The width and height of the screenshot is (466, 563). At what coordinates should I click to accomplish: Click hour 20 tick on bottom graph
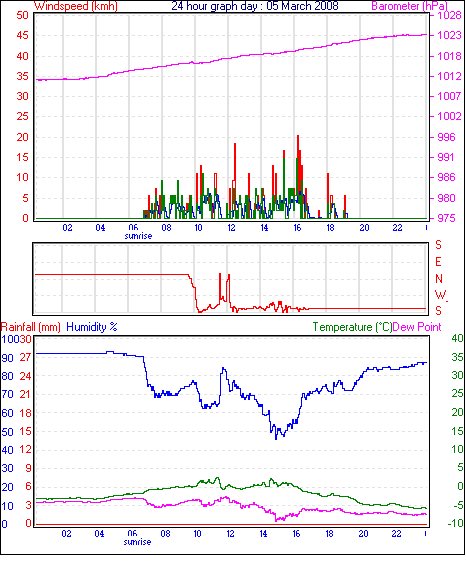tap(363, 534)
